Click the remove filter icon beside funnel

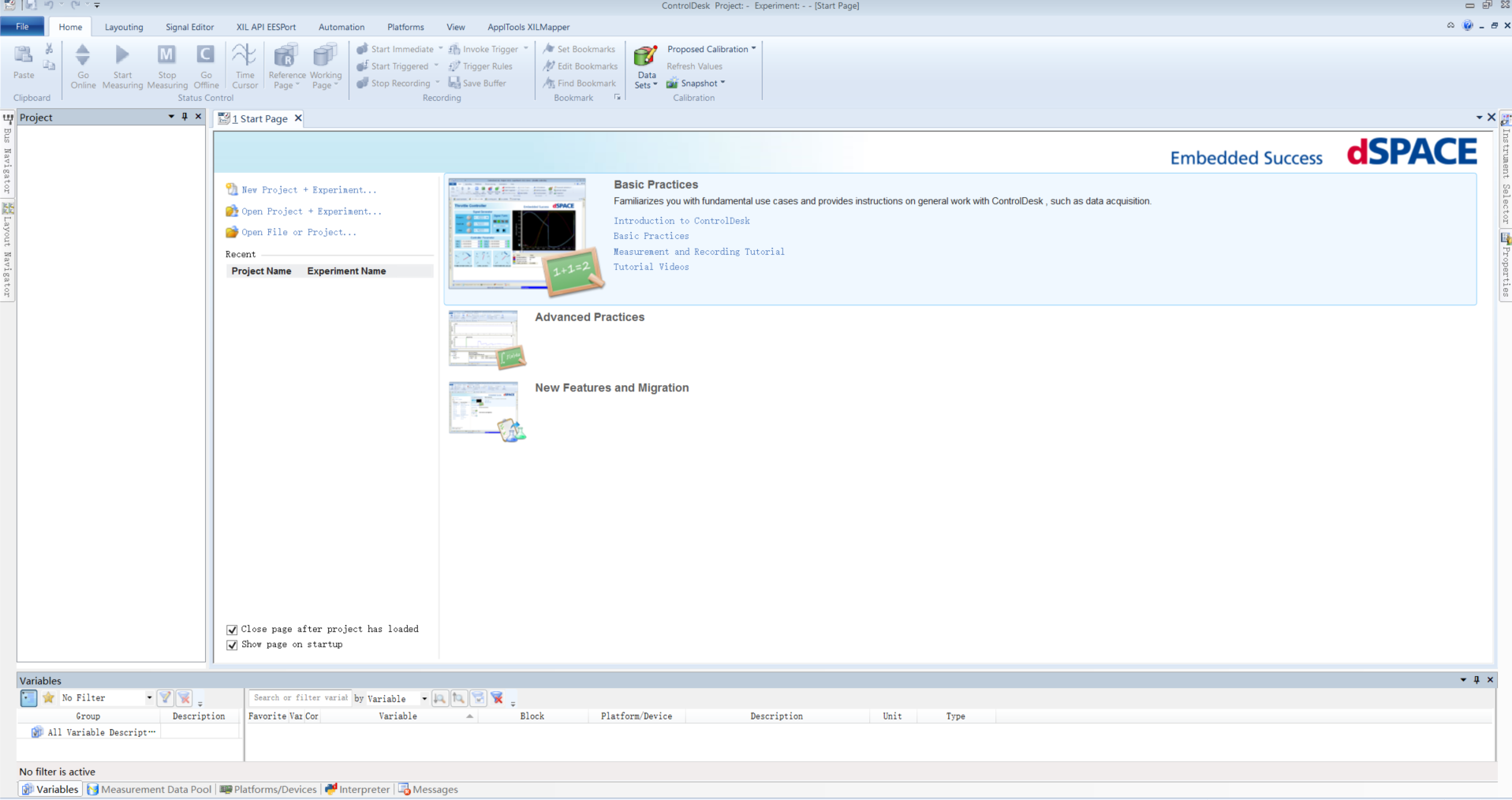pyautogui.click(x=184, y=698)
